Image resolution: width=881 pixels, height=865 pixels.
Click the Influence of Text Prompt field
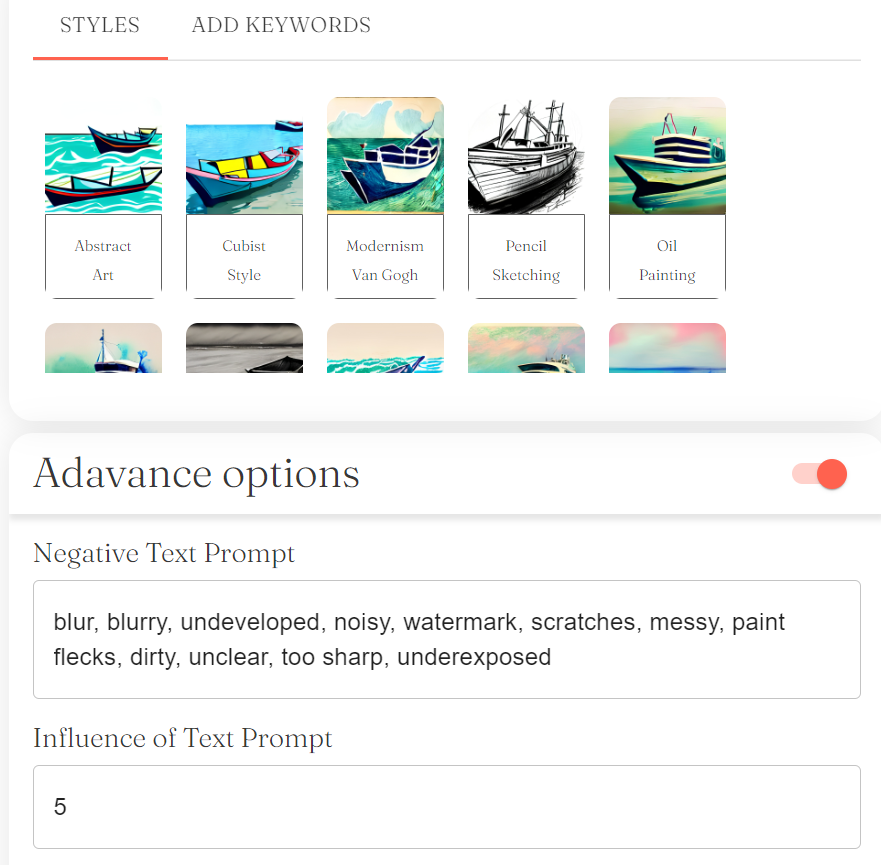pyautogui.click(x=447, y=807)
